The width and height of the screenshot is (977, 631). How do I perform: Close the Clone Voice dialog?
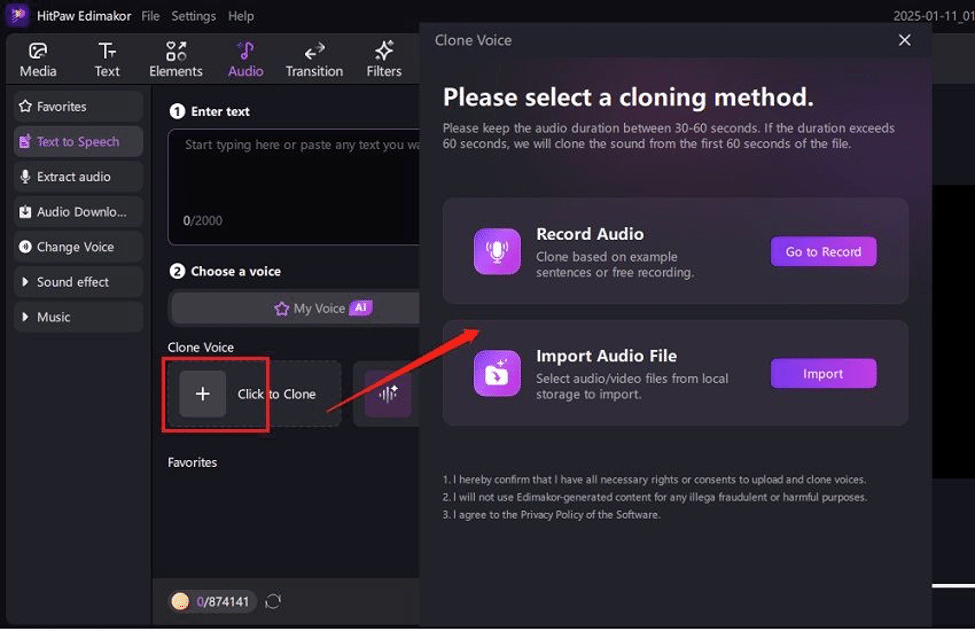point(905,40)
